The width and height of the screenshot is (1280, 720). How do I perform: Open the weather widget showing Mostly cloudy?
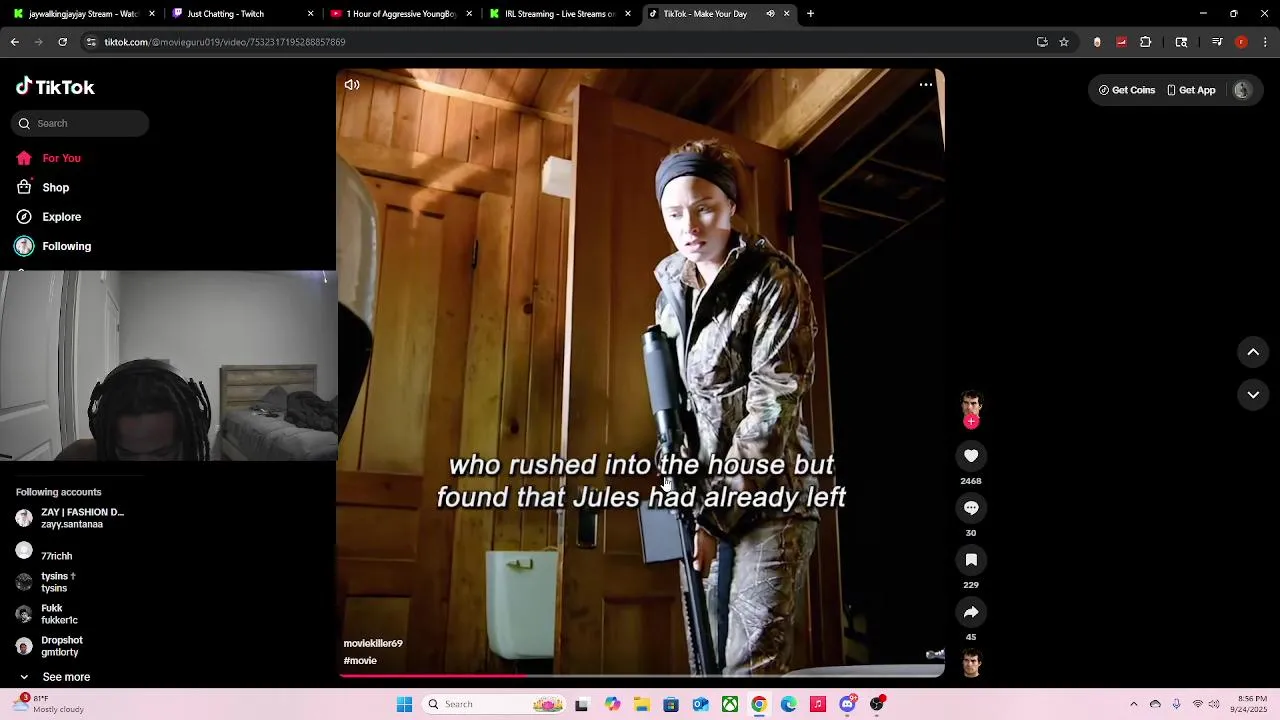tap(48, 704)
